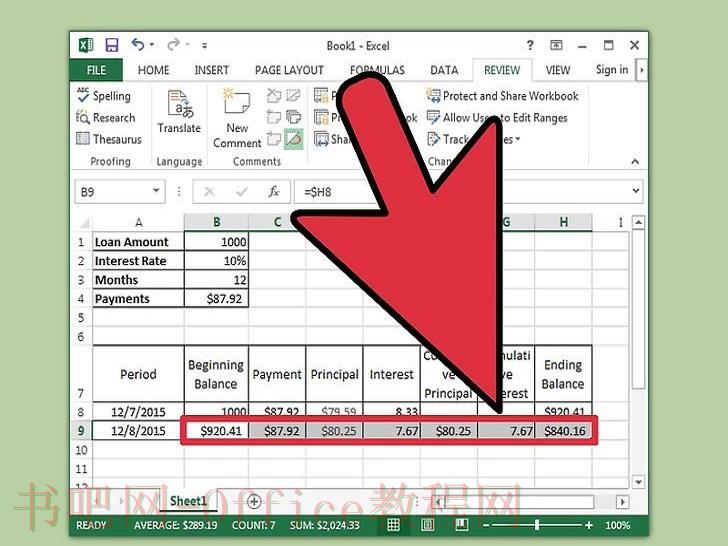This screenshot has width=728, height=546.
Task: Switch to the INSERT ribbon tab
Action: tap(212, 70)
